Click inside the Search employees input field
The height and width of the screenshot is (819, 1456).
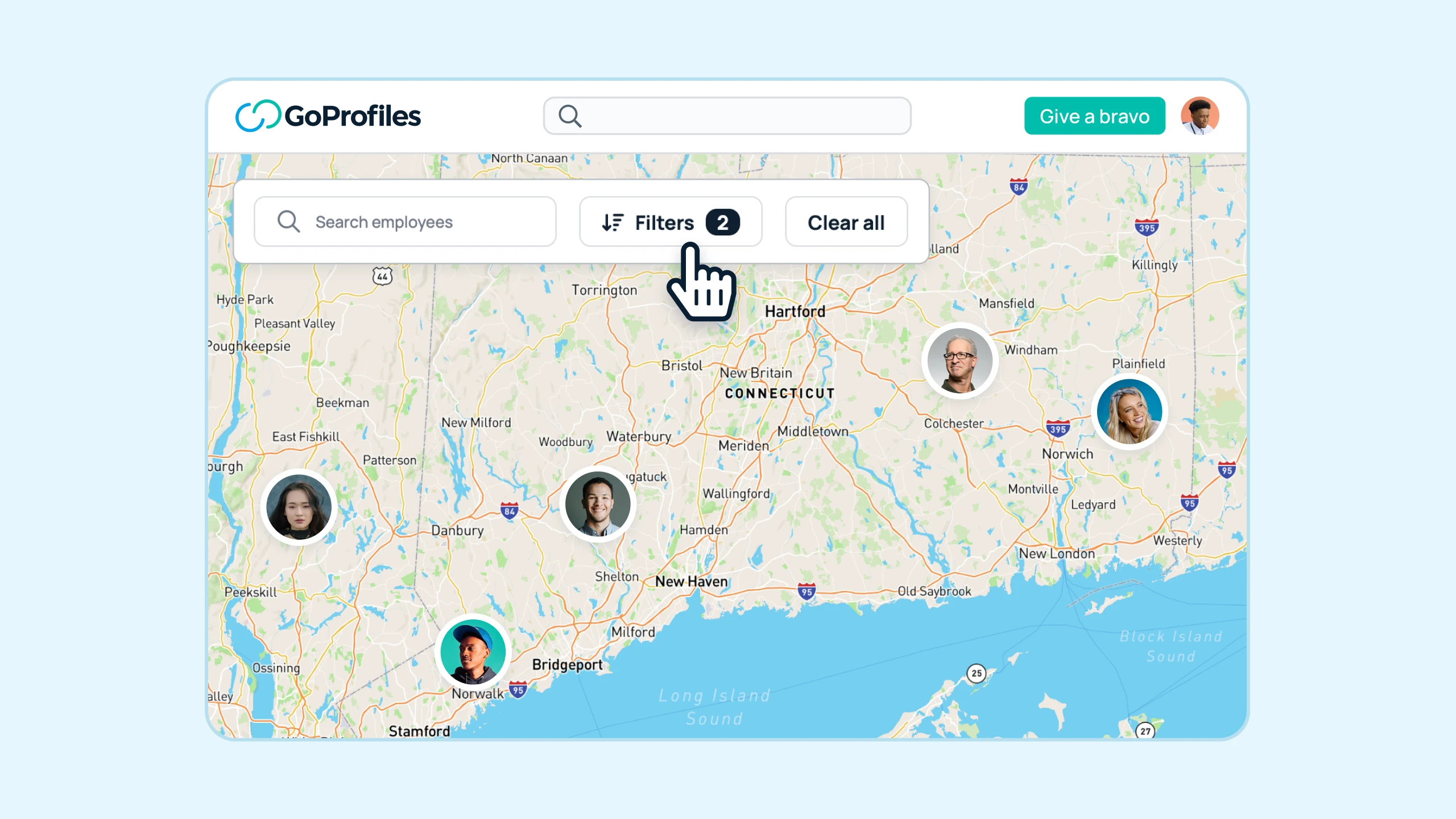click(x=405, y=221)
